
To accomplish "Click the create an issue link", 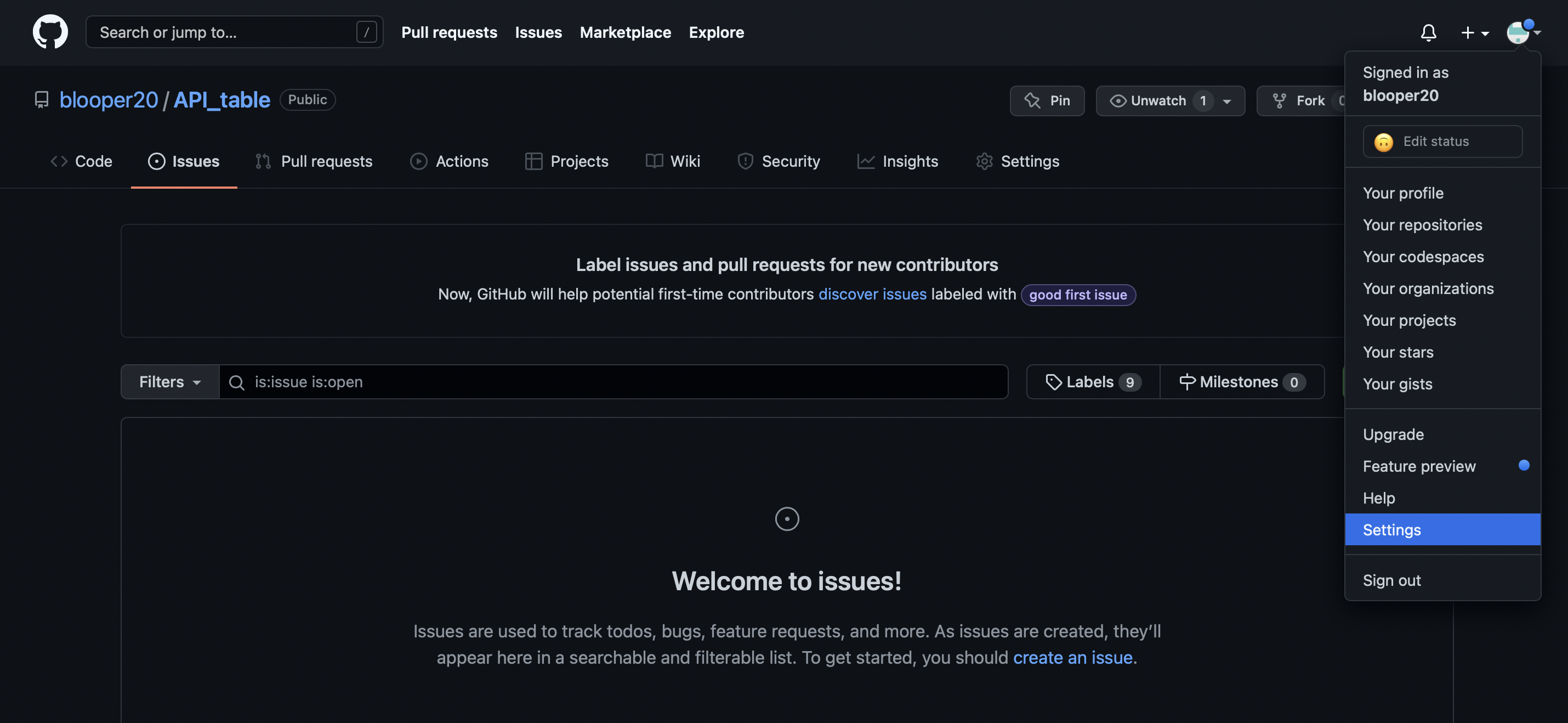I will click(x=1072, y=657).
